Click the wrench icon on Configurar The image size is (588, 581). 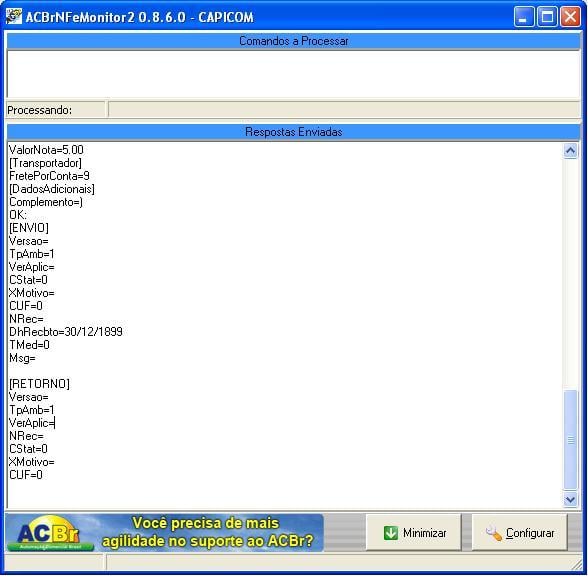coord(494,533)
